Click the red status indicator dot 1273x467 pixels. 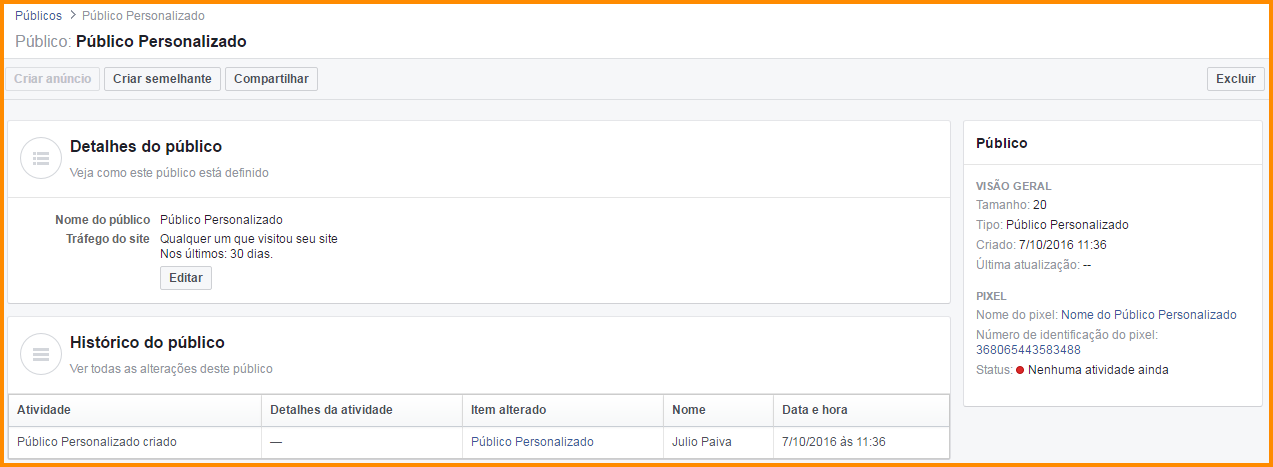(x=1020, y=370)
